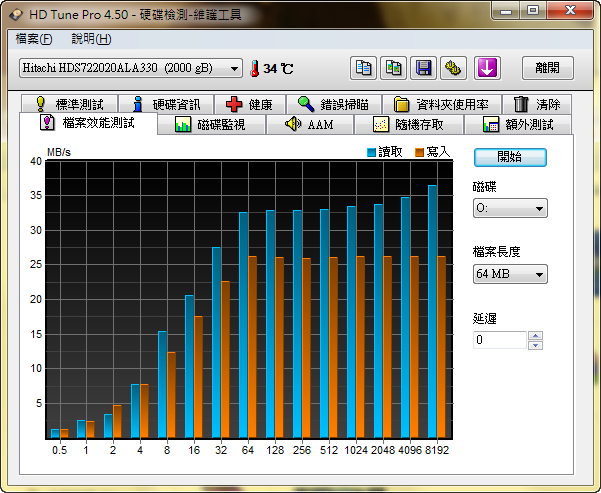601x493 pixels.
Task: Click the MB/s axis label
Action: (x=59, y=152)
